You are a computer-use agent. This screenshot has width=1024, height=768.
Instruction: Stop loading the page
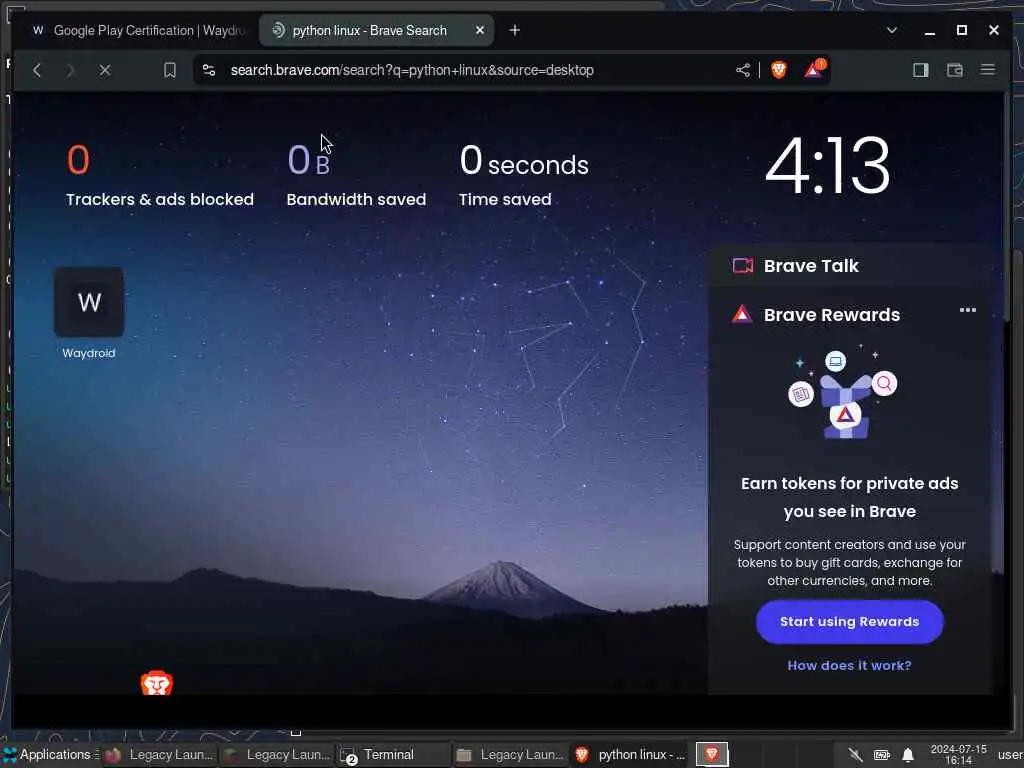[x=104, y=70]
